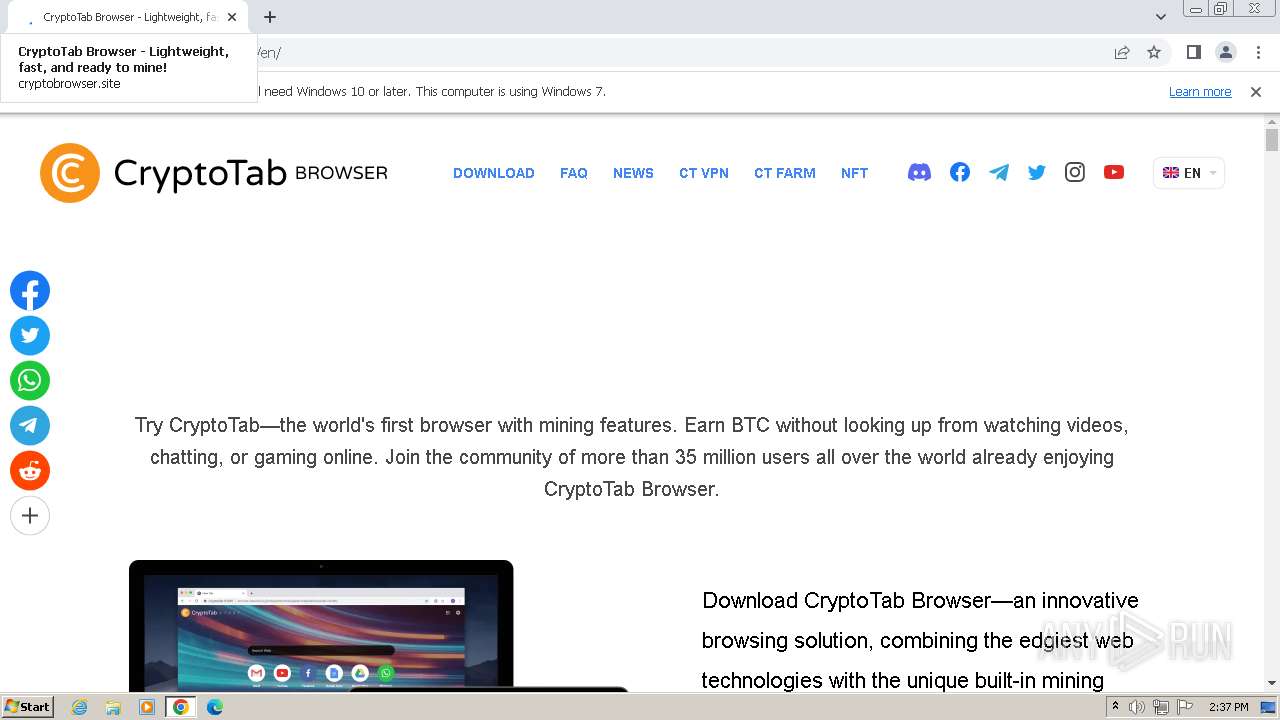Open the browser side panel icon
Viewport: 1280px width, 720px height.
pyautogui.click(x=1193, y=53)
